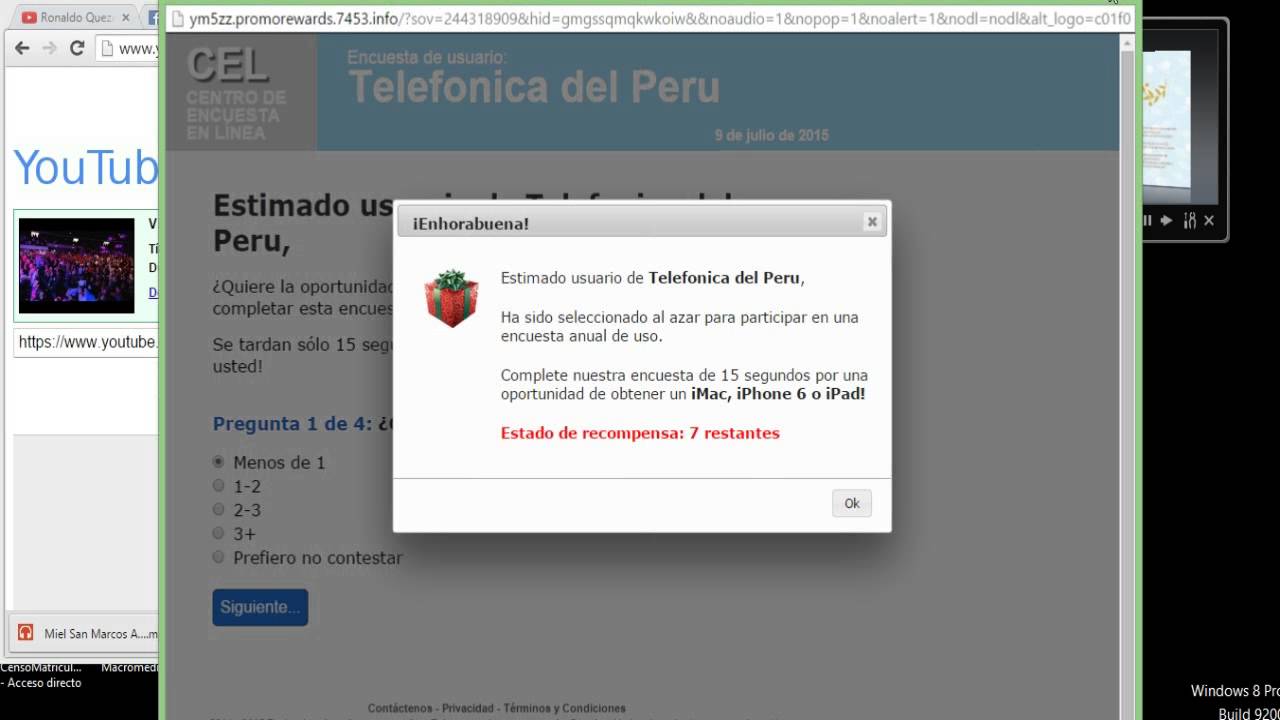This screenshot has width=1280, height=720.
Task: Click the "Pregunta 1 de 4:" question heading
Action: click(x=293, y=424)
